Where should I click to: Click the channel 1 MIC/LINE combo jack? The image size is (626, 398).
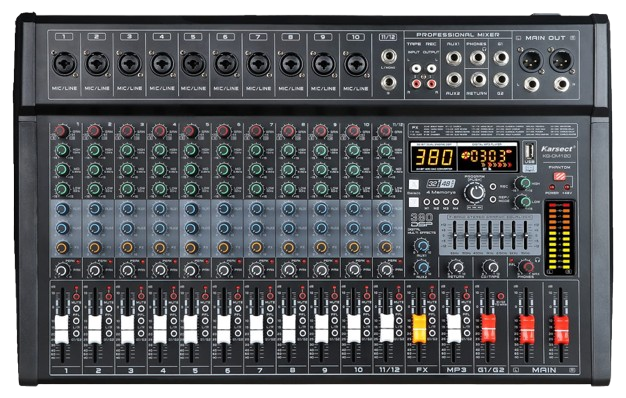[x=65, y=63]
